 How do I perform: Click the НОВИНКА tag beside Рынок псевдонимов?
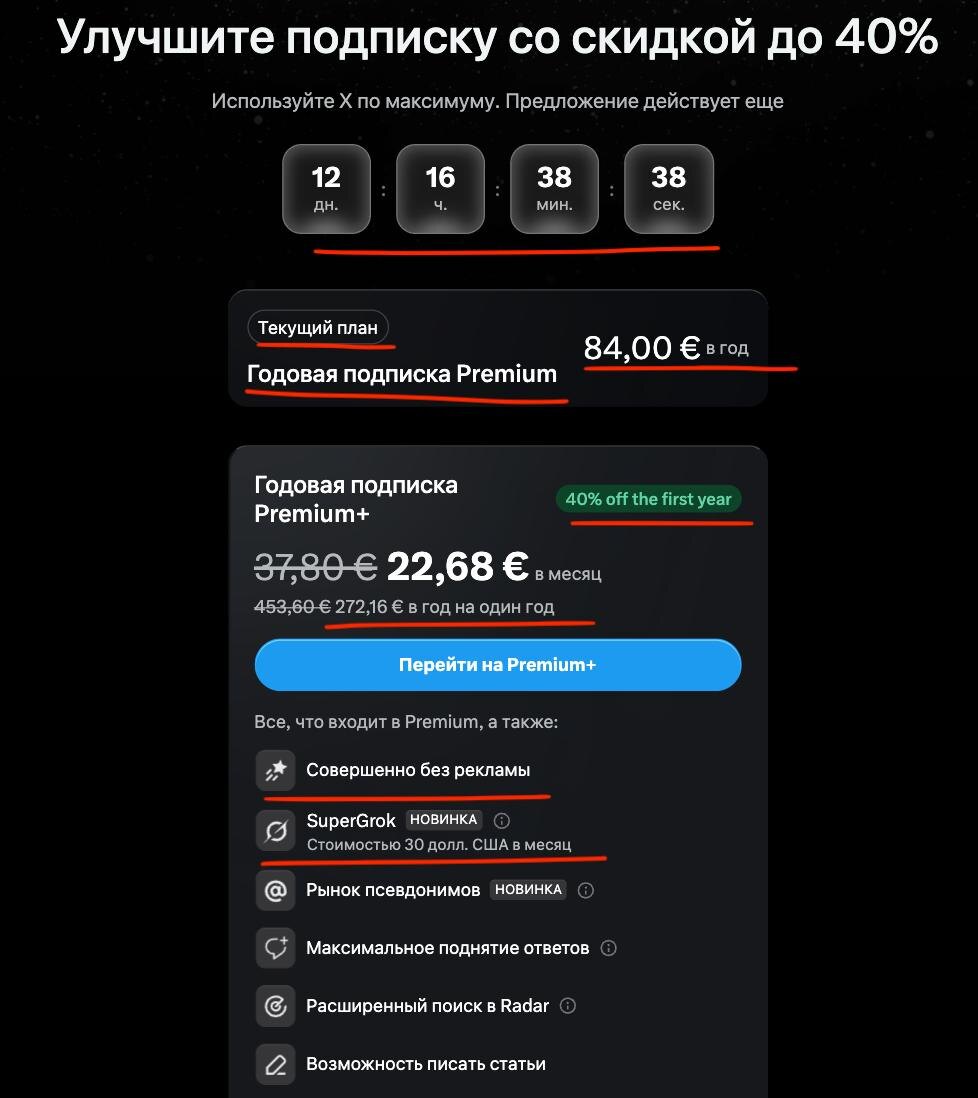pos(528,890)
